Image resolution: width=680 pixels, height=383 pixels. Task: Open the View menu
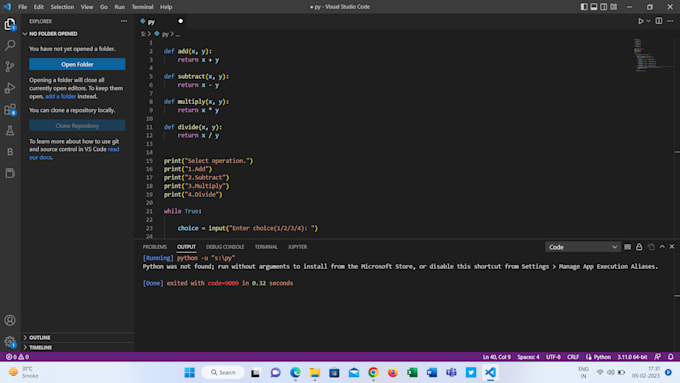coord(87,7)
